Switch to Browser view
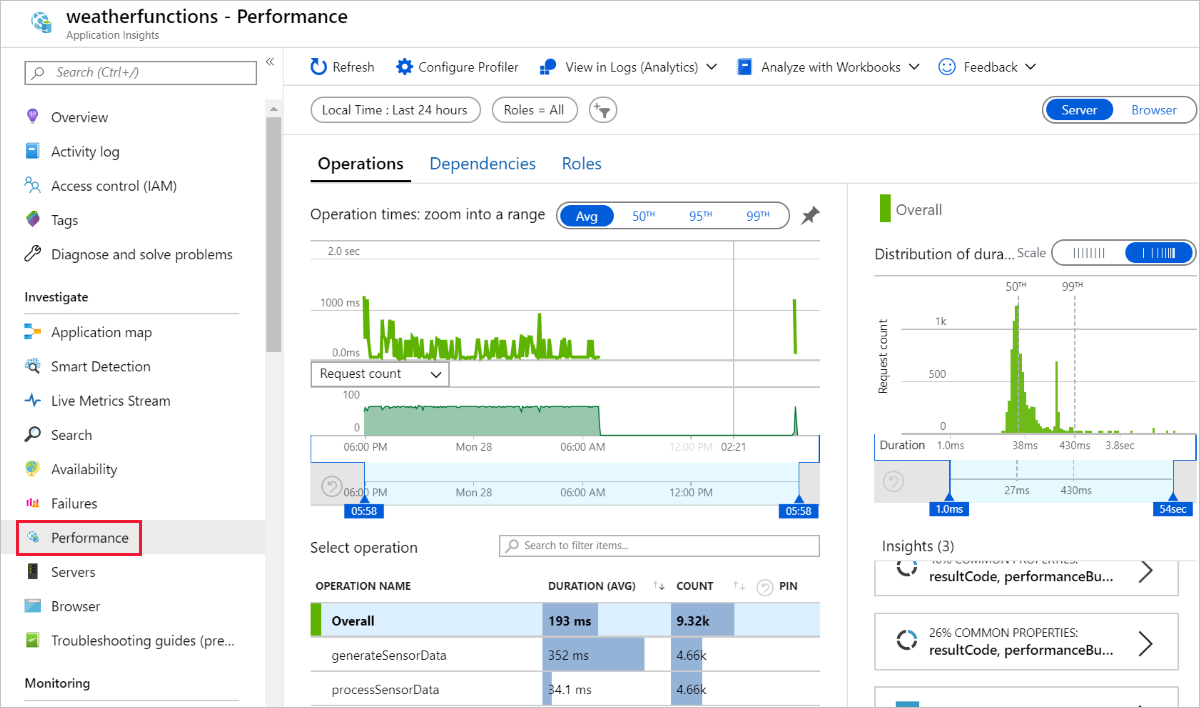Viewport: 1200px width, 708px height. (x=1156, y=110)
